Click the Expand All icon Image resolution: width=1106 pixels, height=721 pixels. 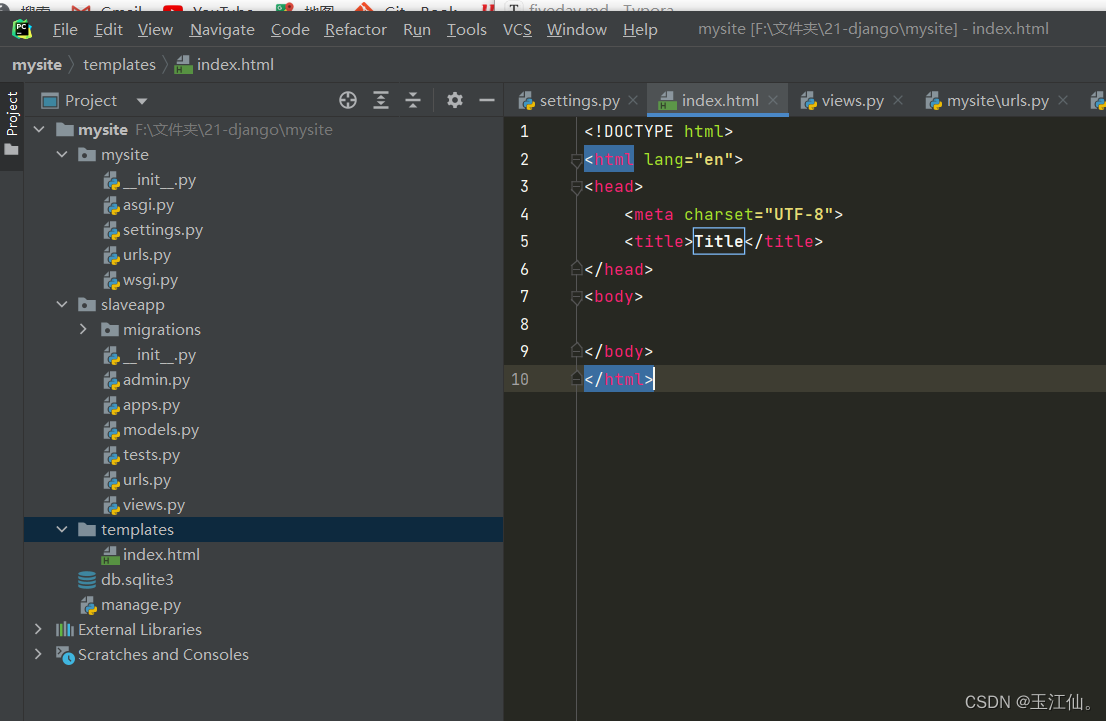(x=381, y=100)
